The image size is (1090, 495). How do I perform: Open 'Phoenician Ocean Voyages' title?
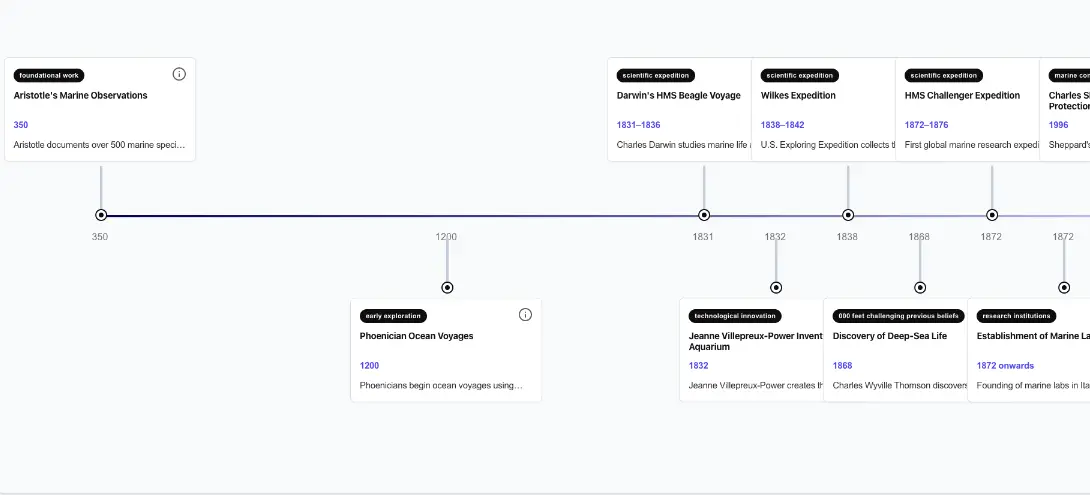(416, 336)
